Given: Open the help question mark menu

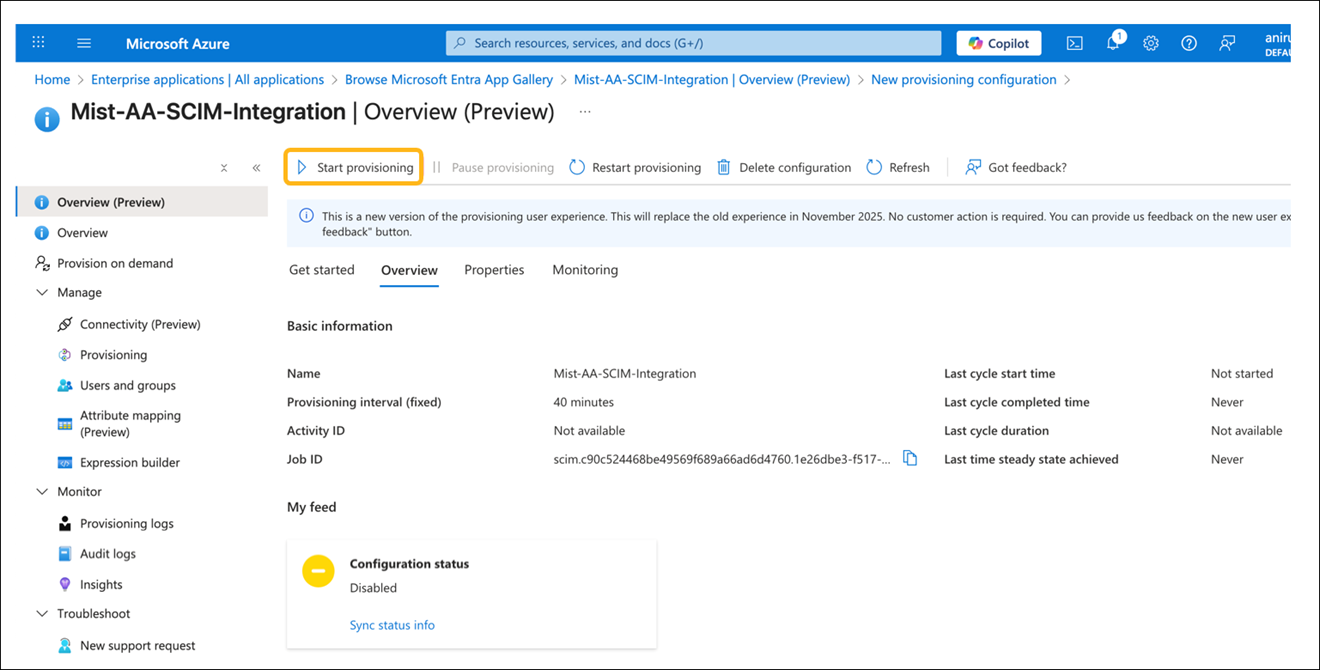Looking at the screenshot, I should coord(1188,43).
